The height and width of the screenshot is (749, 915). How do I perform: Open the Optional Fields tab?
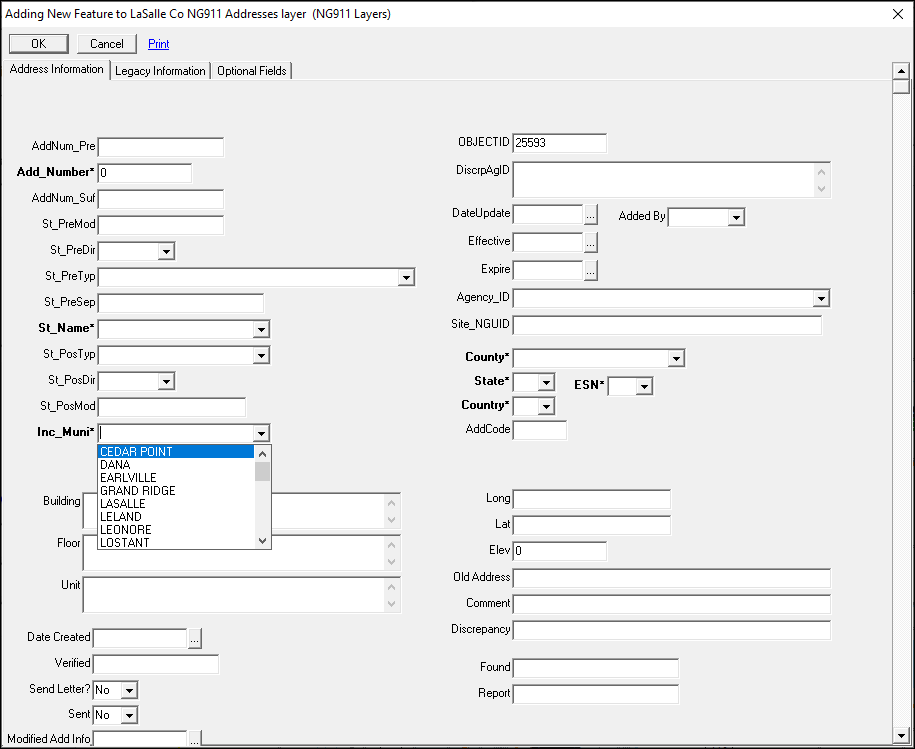[x=252, y=71]
